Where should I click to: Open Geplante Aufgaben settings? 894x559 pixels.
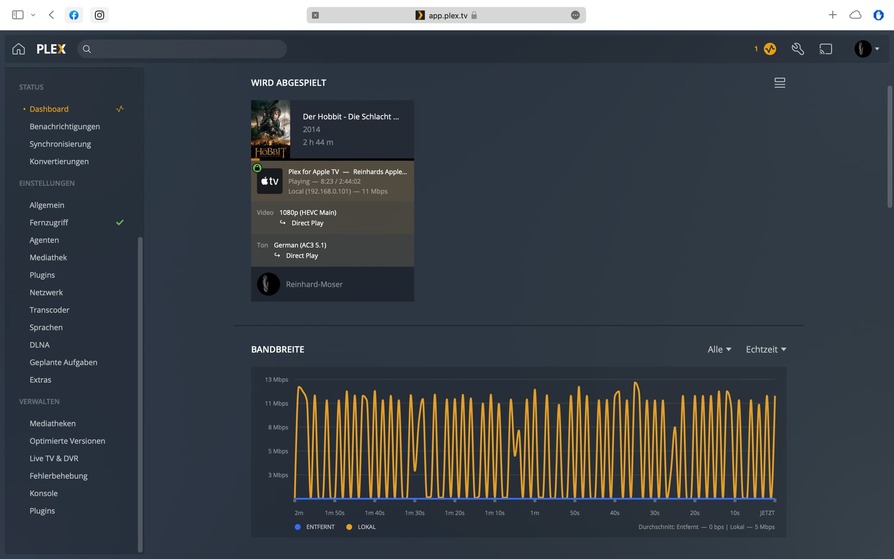click(x=63, y=362)
